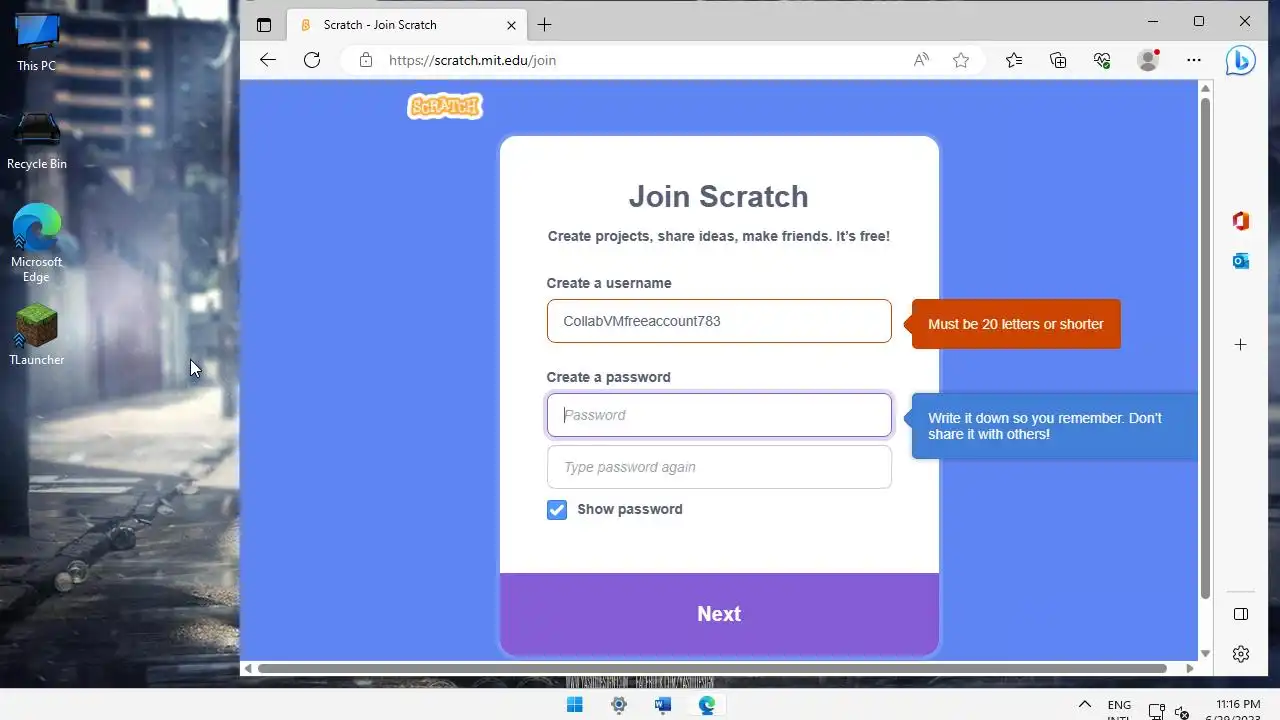
Task: Open Word from the taskbar
Action: [662, 705]
